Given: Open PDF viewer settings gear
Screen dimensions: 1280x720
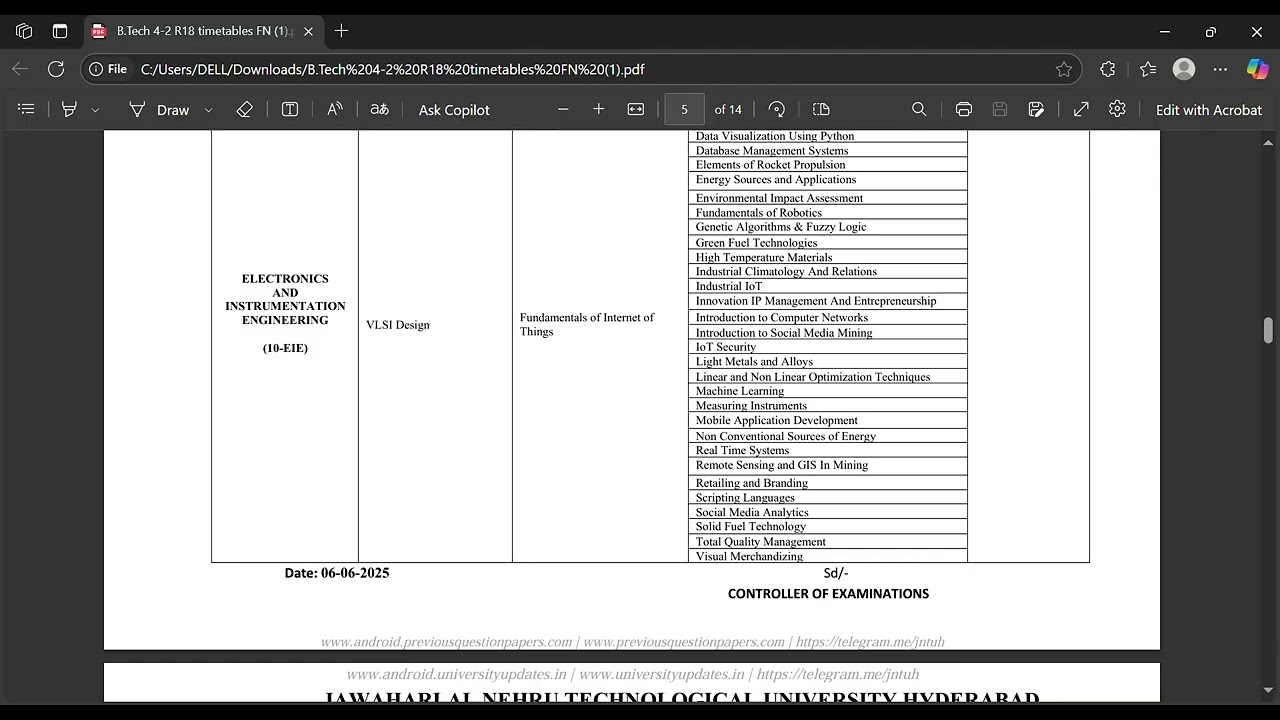Looking at the screenshot, I should (1118, 109).
